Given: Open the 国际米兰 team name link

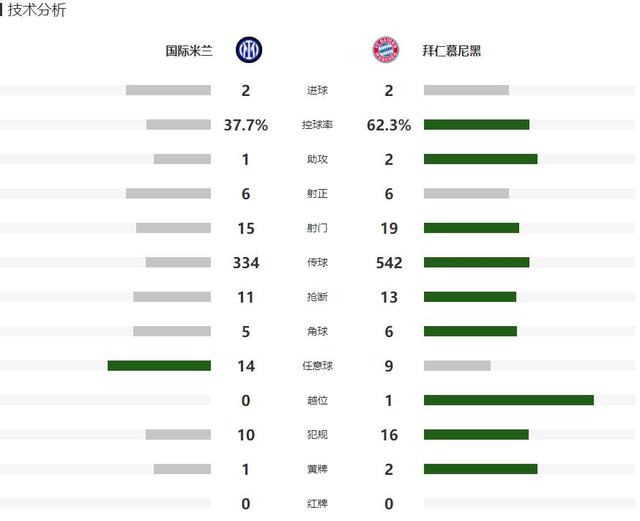Looking at the screenshot, I should (x=189, y=50).
